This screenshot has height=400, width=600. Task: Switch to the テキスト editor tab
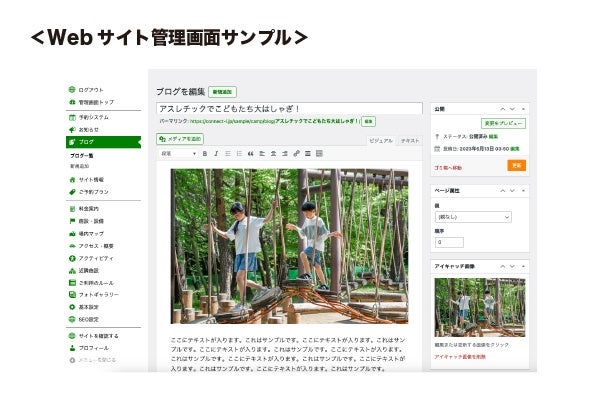tap(410, 141)
